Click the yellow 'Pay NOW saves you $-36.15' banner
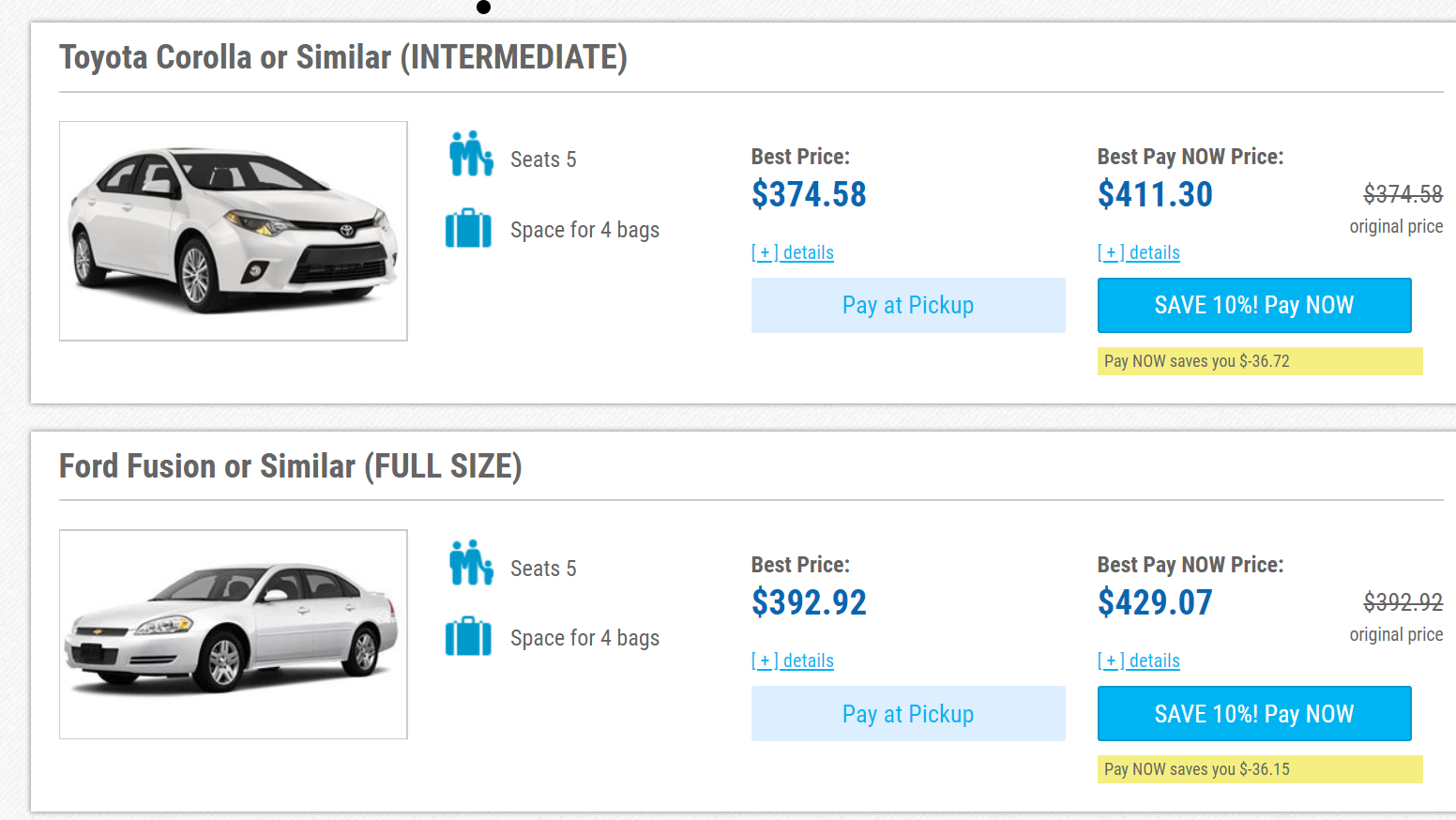The width and height of the screenshot is (1456, 820). (1259, 769)
